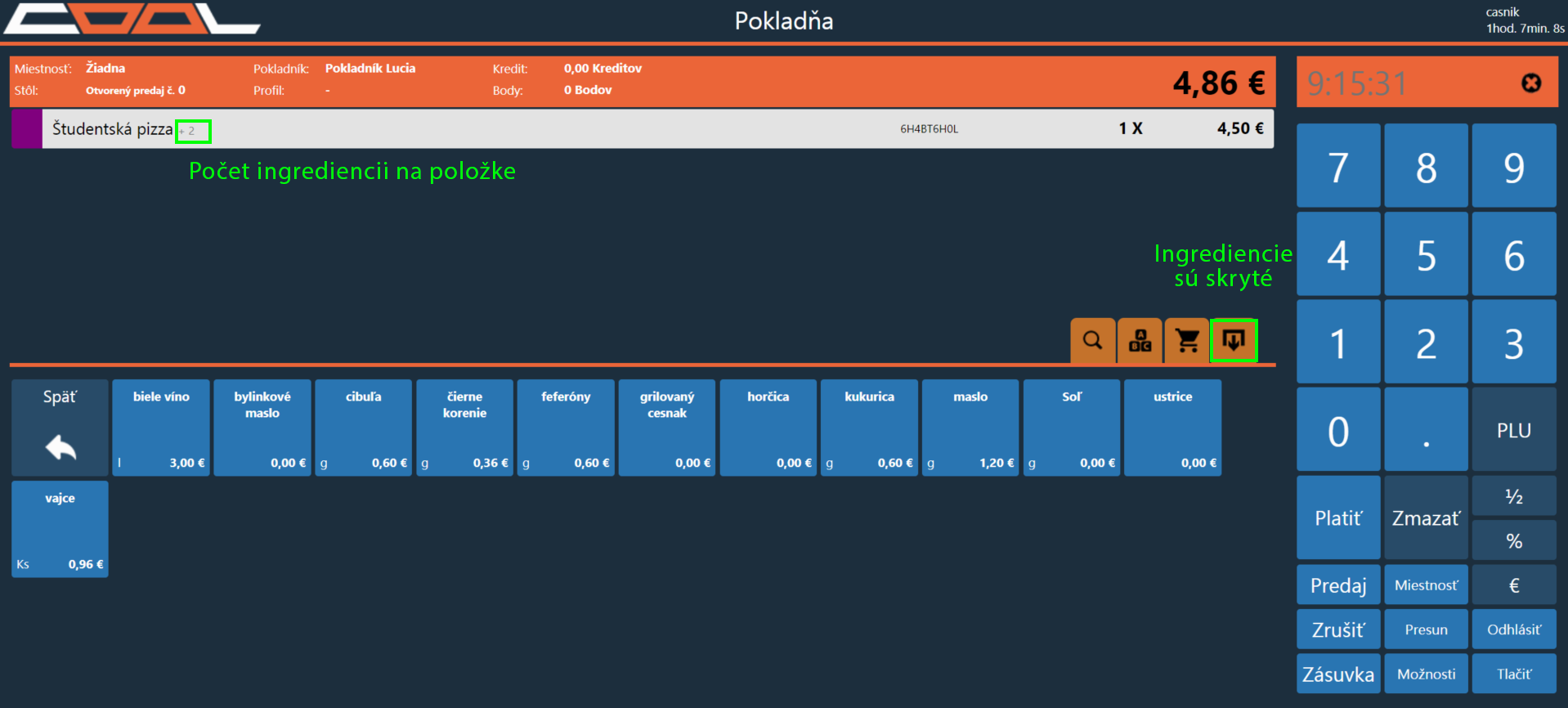Click the shopping cart icon
Viewport: 1568px width, 708px height.
1186,340
